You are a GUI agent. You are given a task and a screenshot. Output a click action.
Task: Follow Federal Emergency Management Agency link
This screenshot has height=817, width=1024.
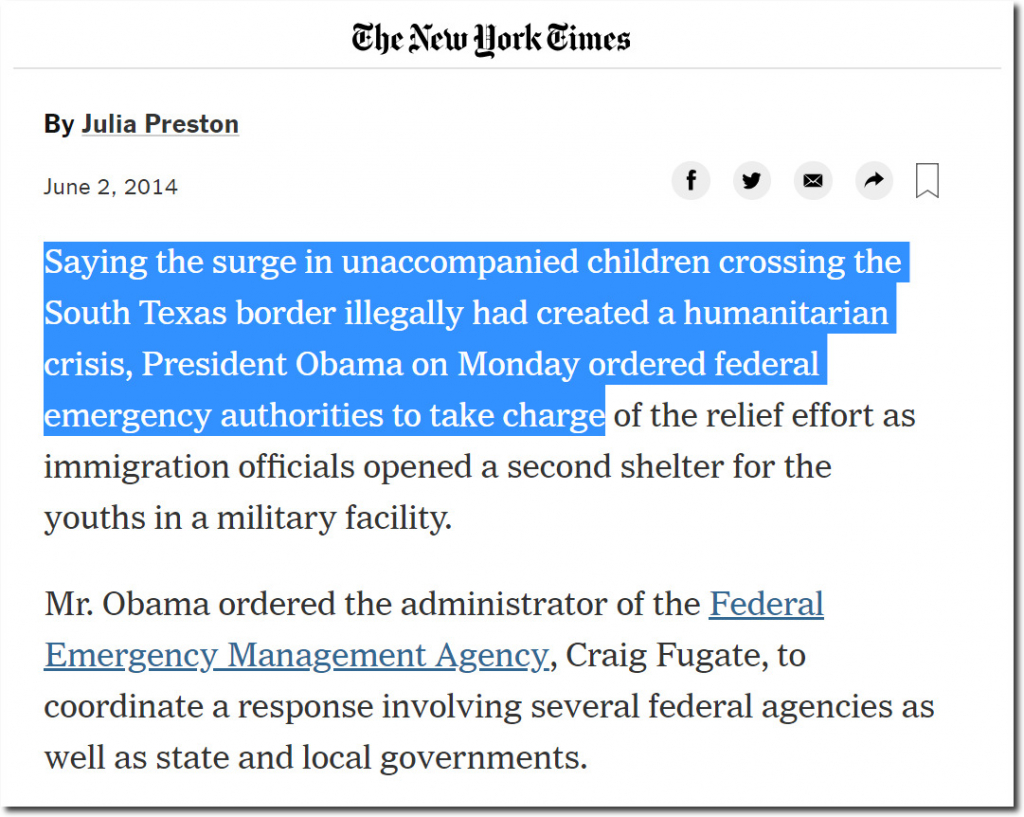pyautogui.click(x=434, y=630)
